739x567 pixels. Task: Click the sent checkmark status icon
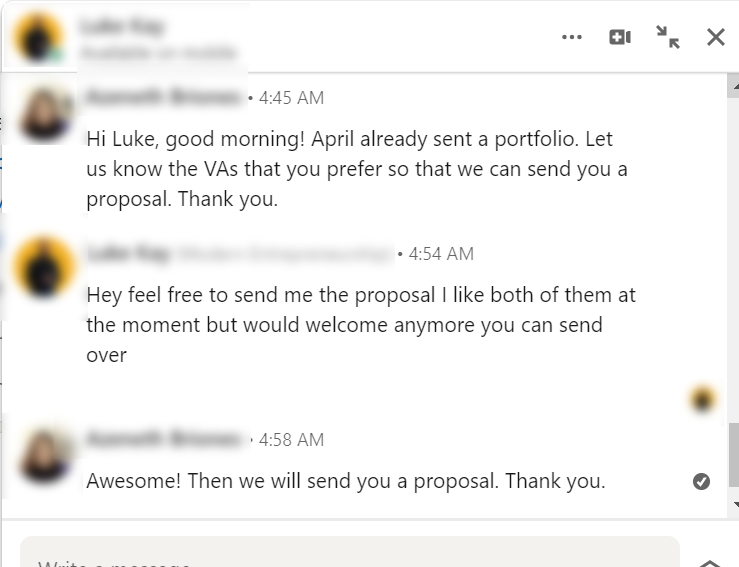click(x=701, y=481)
